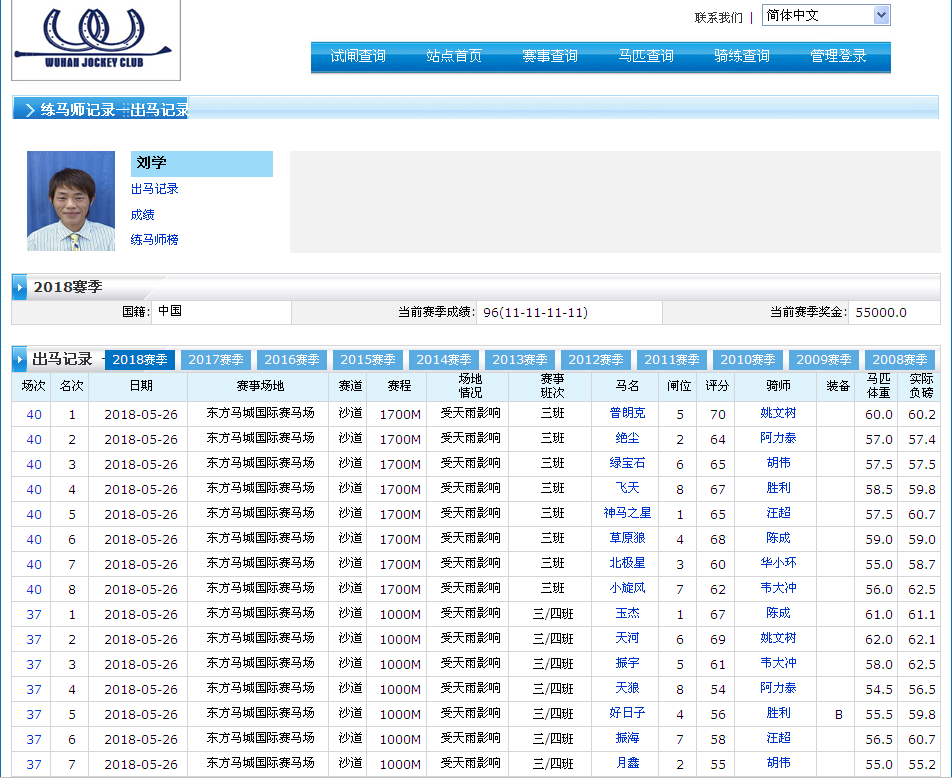Click horse name 好日子 link

point(627,713)
